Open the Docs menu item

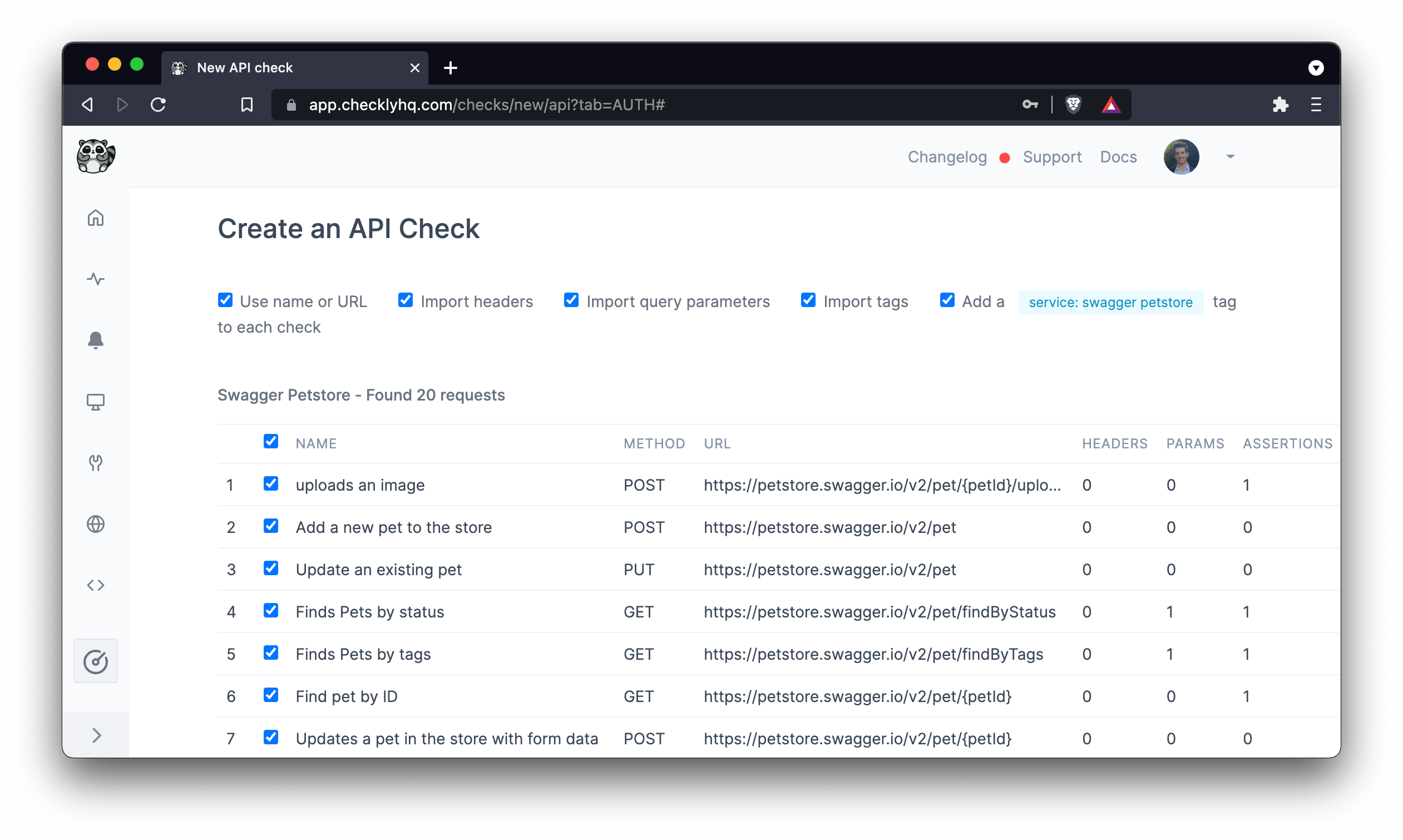pyautogui.click(x=1118, y=157)
